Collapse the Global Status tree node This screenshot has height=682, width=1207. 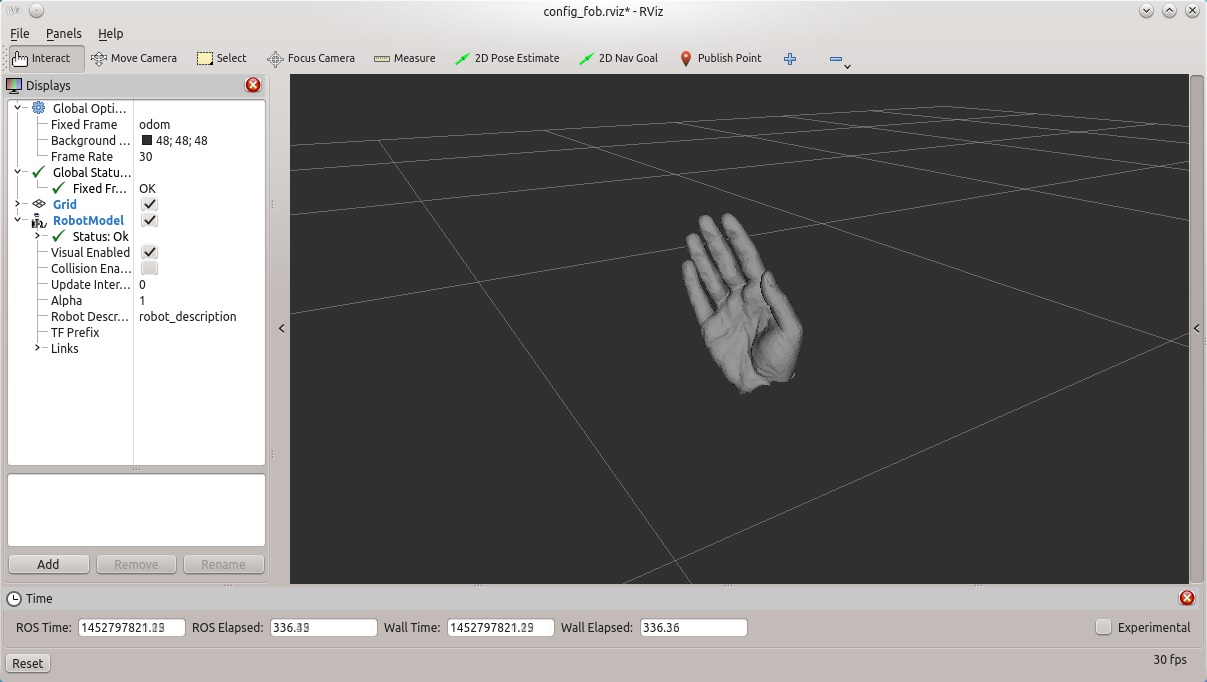[x=18, y=172]
